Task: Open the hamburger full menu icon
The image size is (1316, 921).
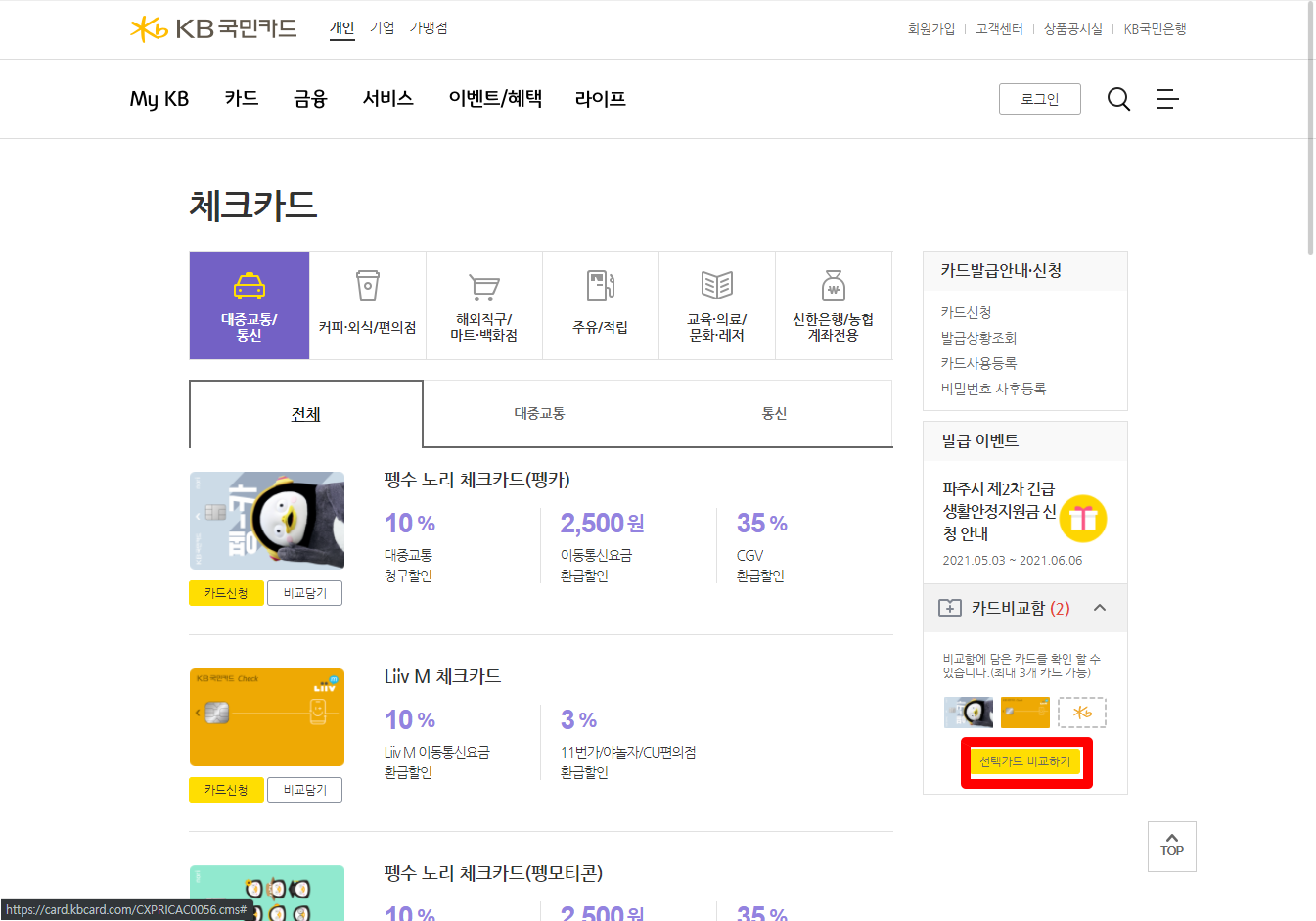Action: (1167, 99)
